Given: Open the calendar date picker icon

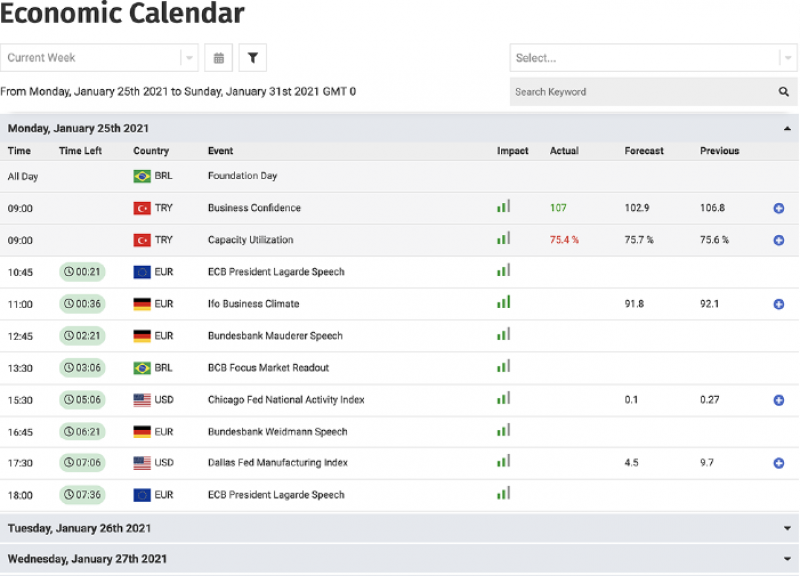Looking at the screenshot, I should coord(218,58).
